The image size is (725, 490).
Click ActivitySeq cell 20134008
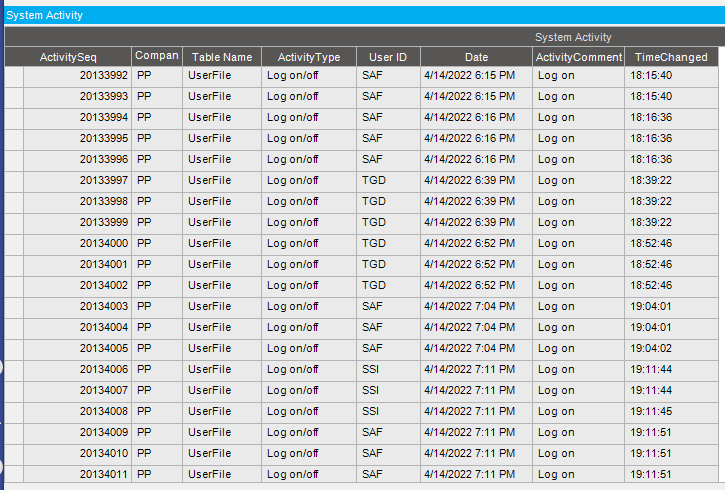[78, 412]
